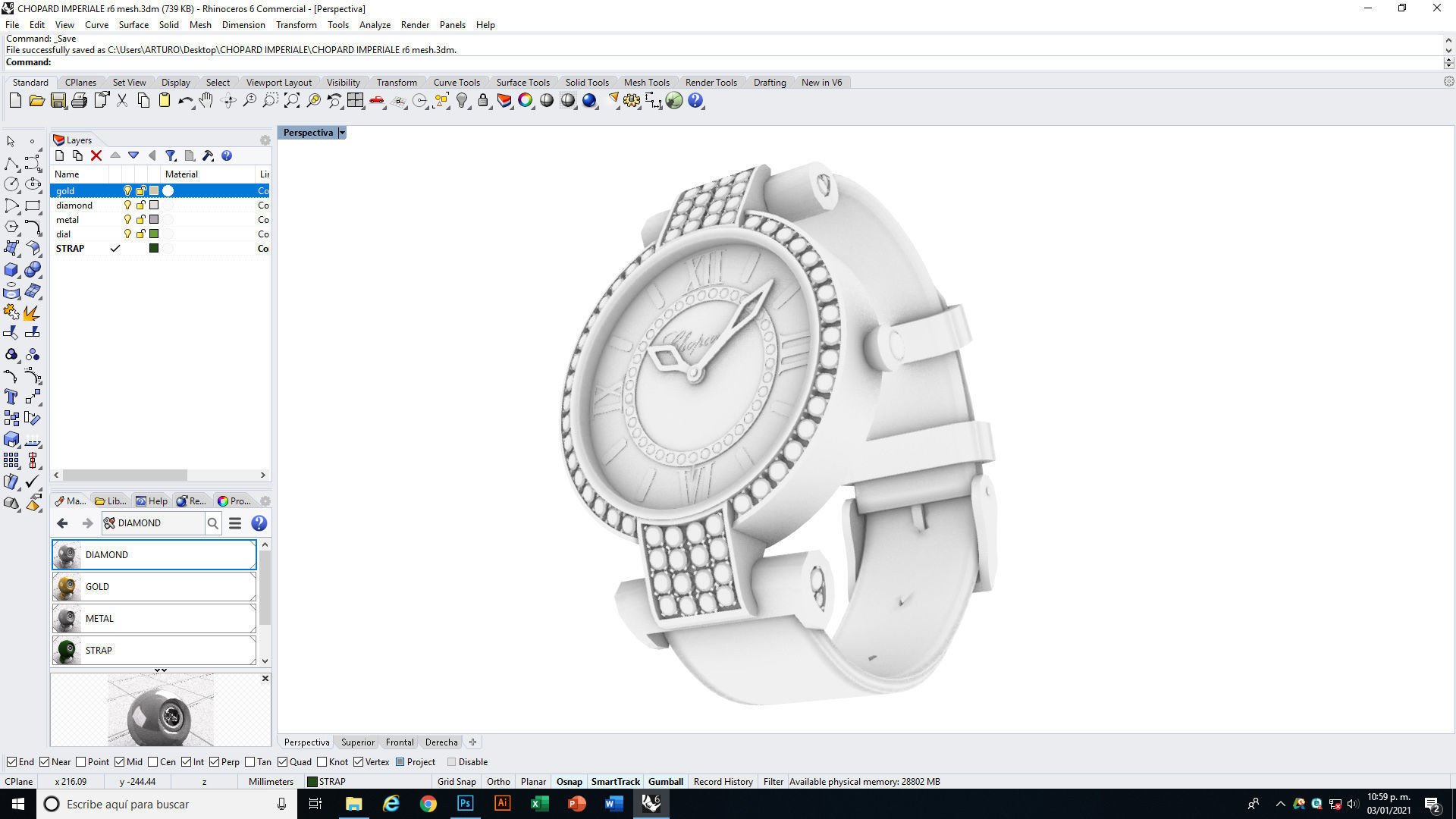Toggle Grid Snap in the status bar
The width and height of the screenshot is (1456, 819).
(x=457, y=782)
